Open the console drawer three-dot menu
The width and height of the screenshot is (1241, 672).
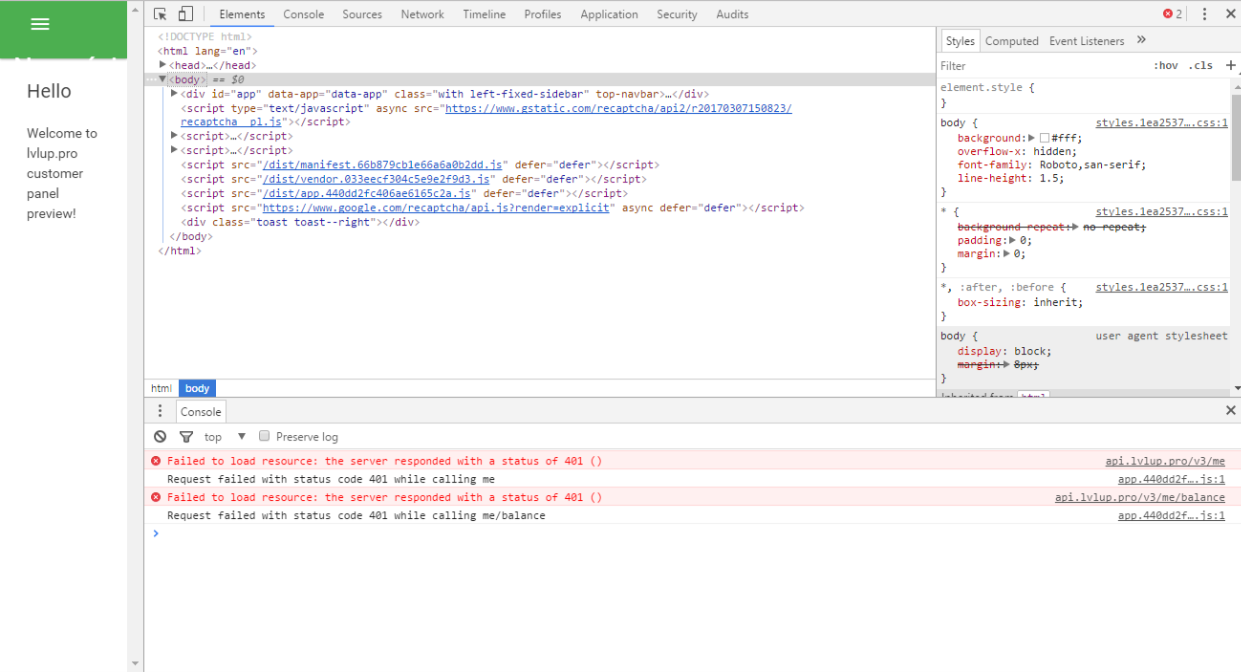pyautogui.click(x=160, y=411)
